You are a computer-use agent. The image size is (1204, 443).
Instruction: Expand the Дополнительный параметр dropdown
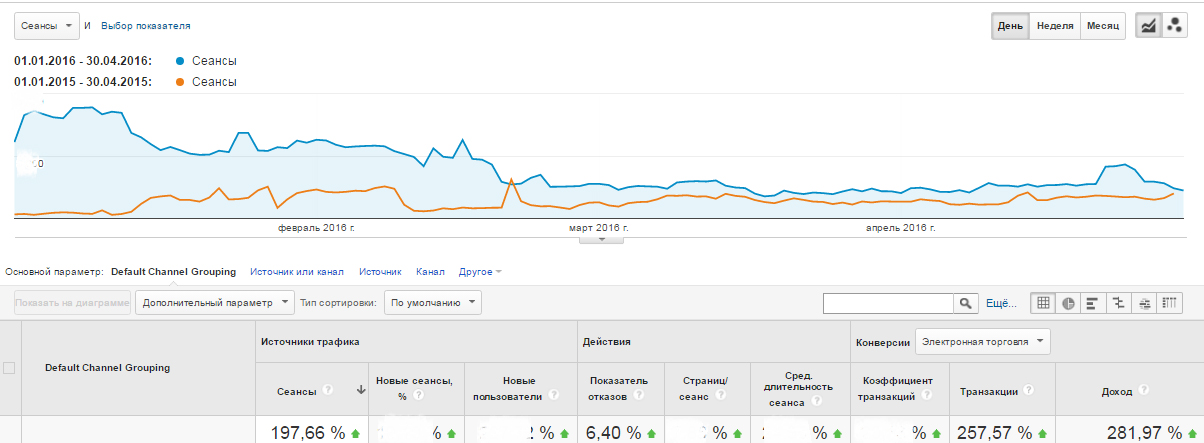[x=215, y=302]
